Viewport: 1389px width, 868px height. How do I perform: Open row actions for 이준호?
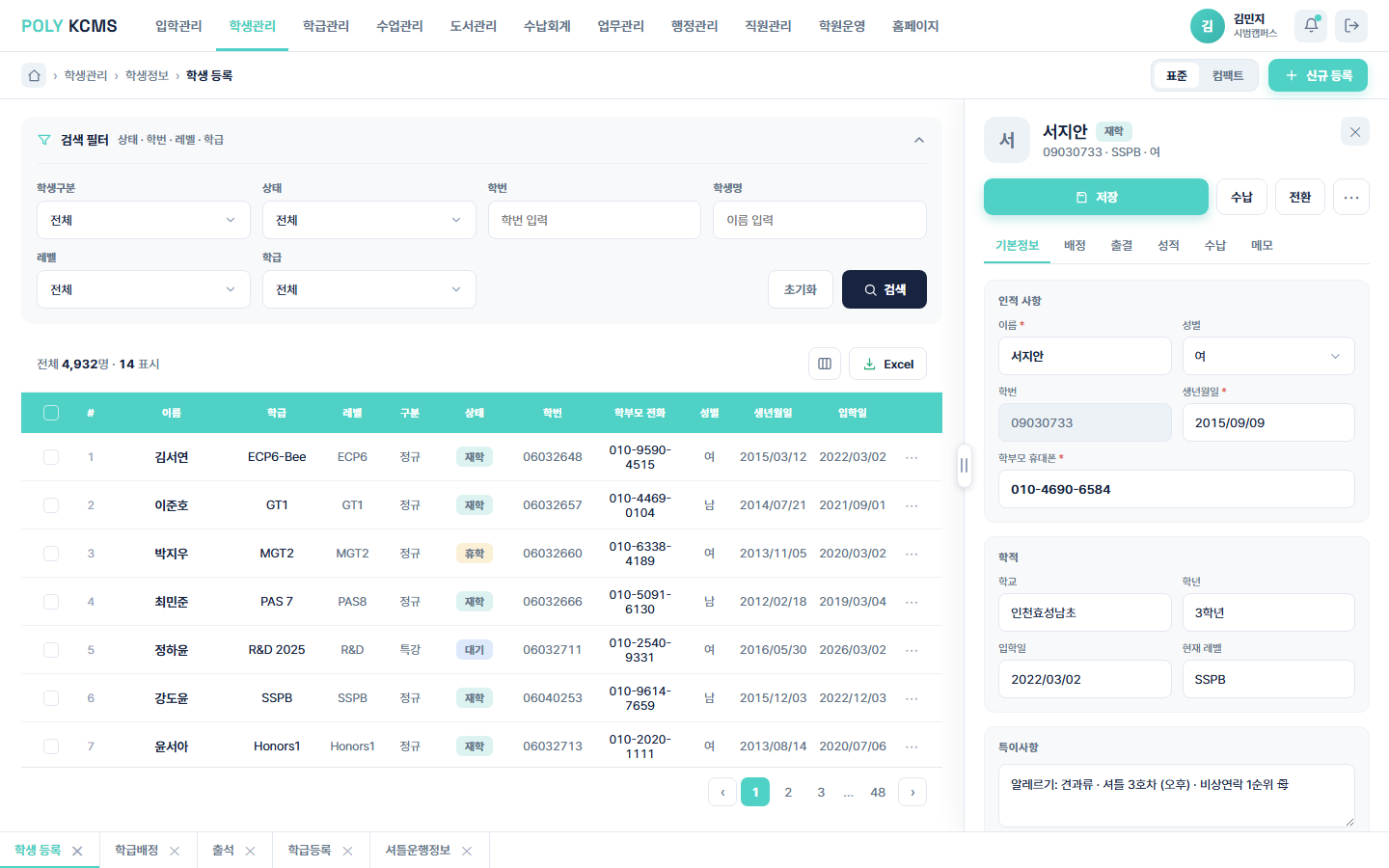click(912, 505)
